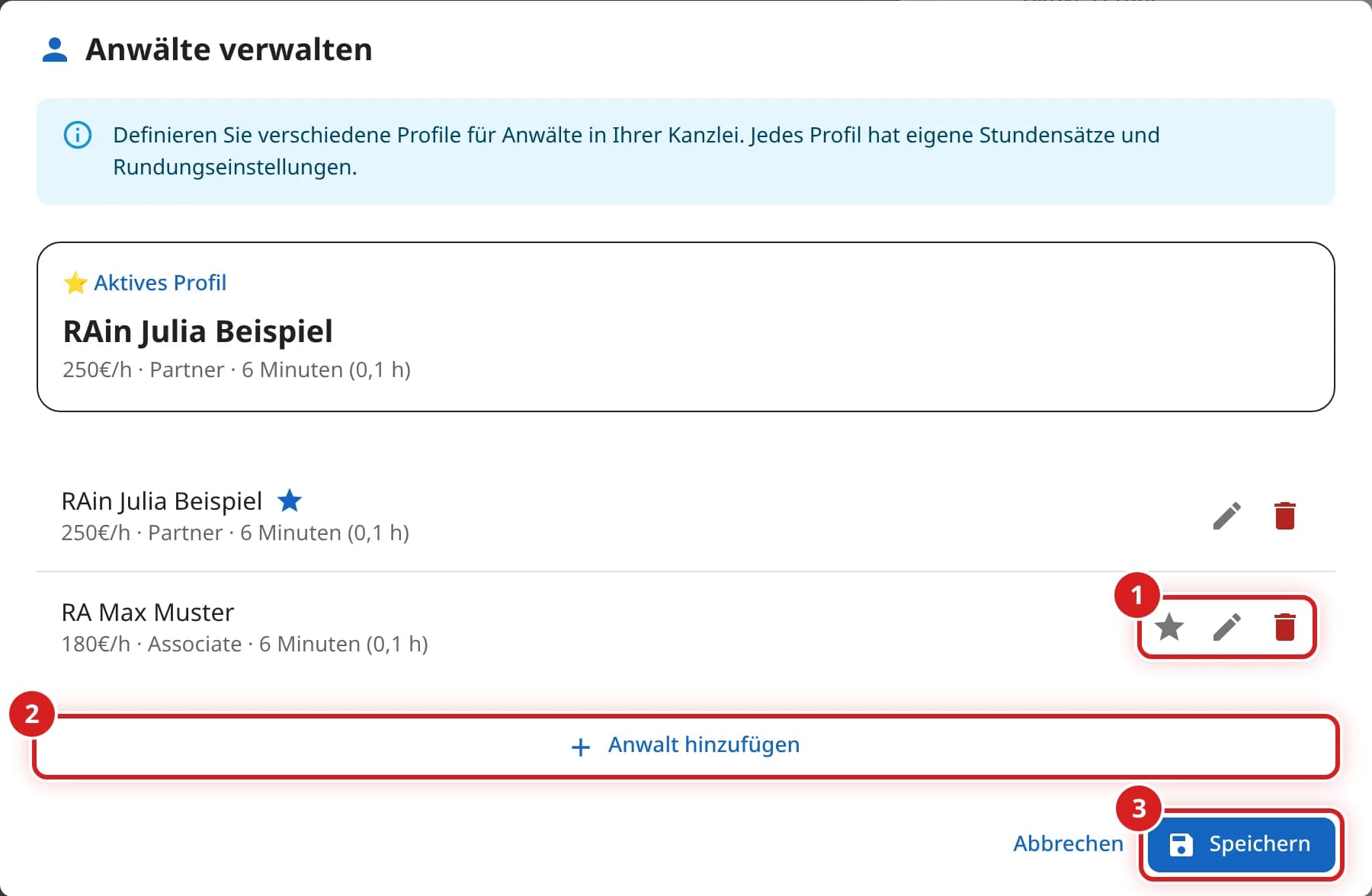Image resolution: width=1372 pixels, height=896 pixels.
Task: Edit RA Max Muster with the pencil icon
Action: point(1226,627)
